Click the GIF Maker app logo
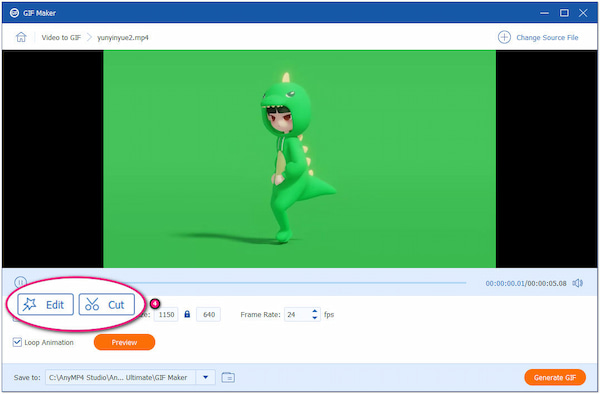600x394 pixels. point(14,13)
